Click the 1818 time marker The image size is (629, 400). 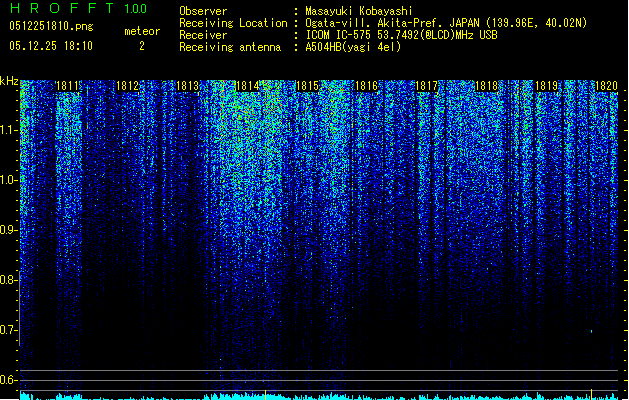pos(486,86)
